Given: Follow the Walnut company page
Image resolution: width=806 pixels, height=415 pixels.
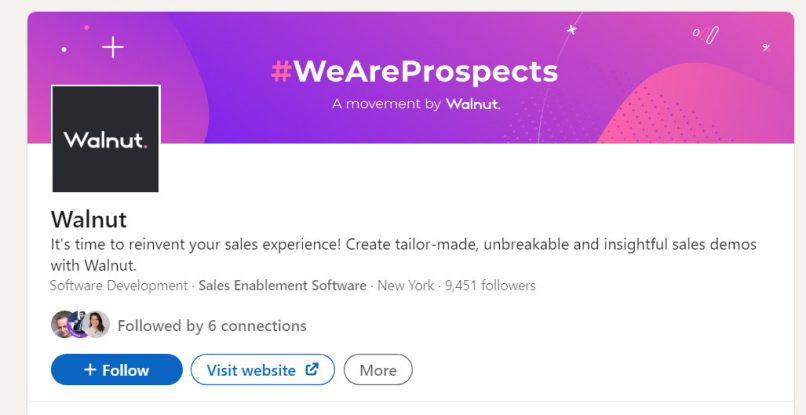Looking at the screenshot, I should (116, 370).
